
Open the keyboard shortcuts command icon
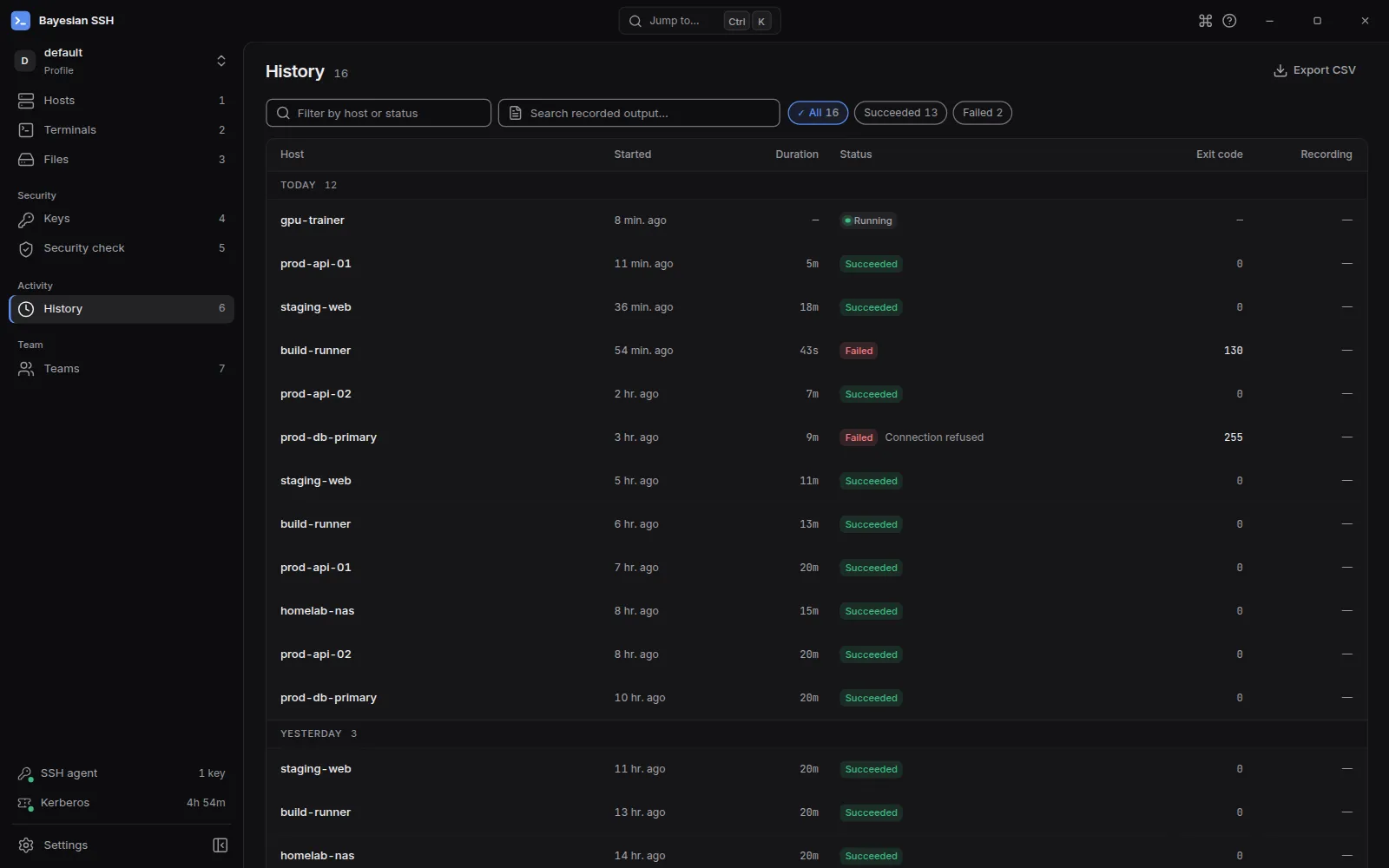[x=1205, y=21]
